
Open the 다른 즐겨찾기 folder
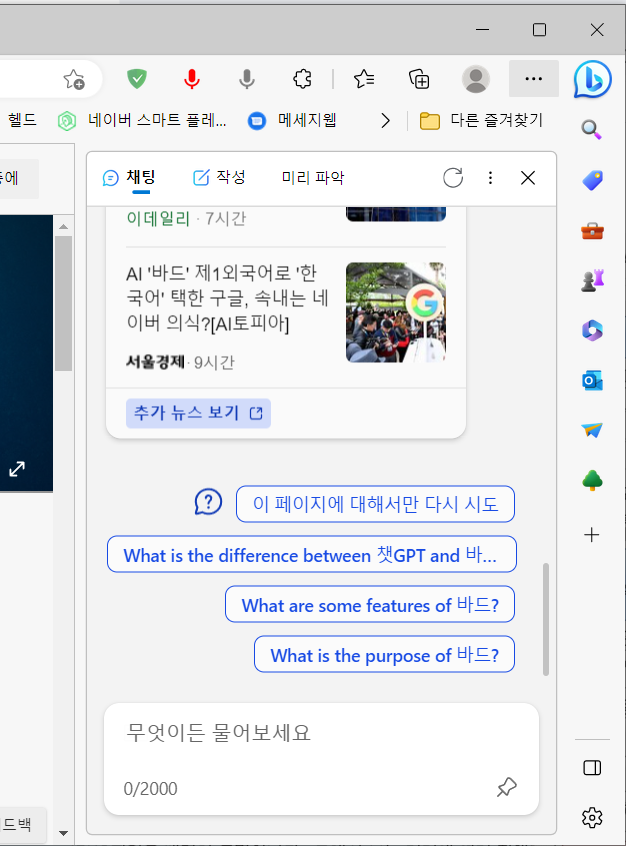(x=481, y=120)
